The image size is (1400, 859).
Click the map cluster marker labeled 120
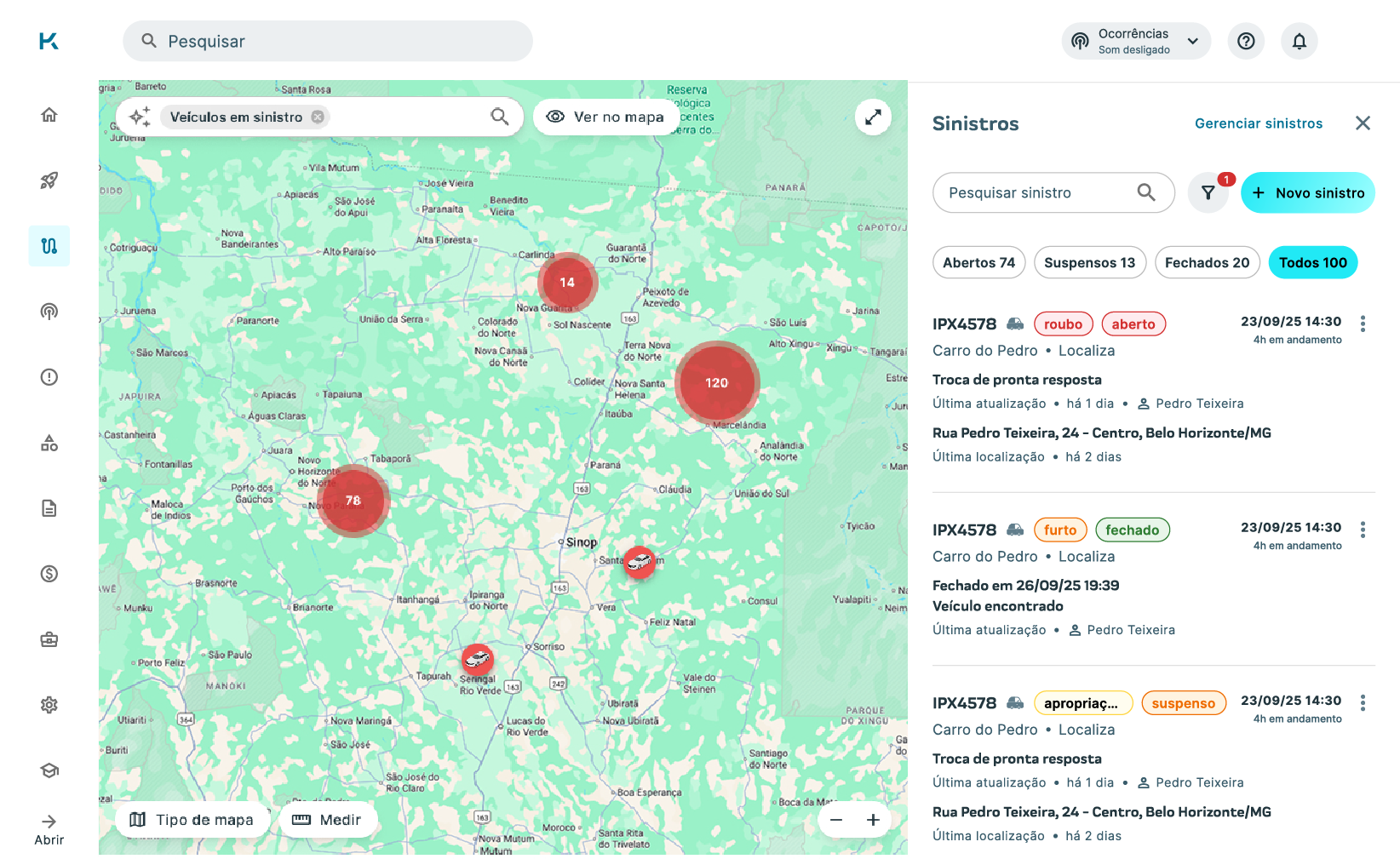(x=717, y=383)
